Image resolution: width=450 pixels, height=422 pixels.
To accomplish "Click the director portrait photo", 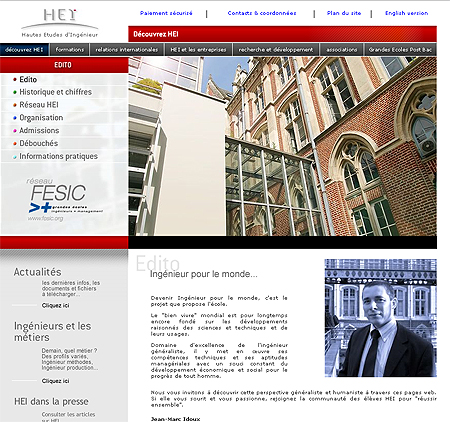I will [x=381, y=318].
